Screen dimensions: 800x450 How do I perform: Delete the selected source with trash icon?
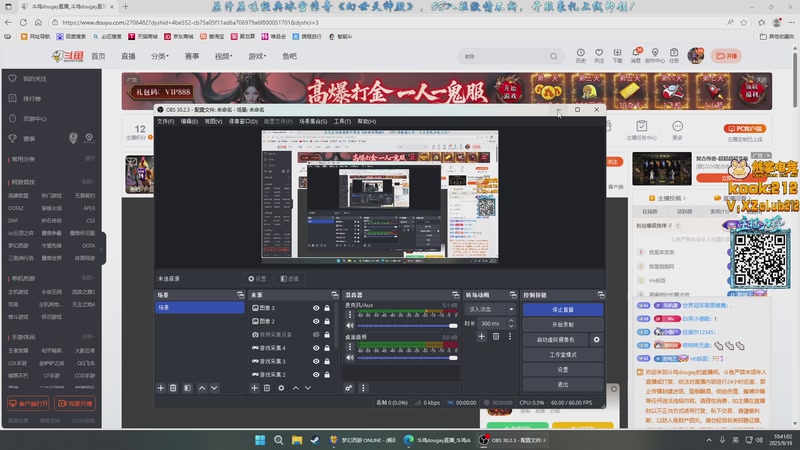267,388
